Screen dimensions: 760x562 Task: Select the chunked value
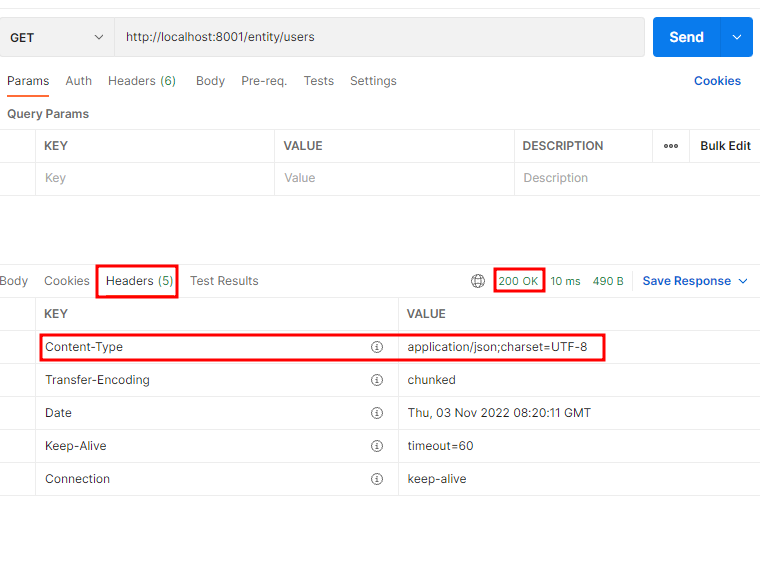[x=431, y=380]
